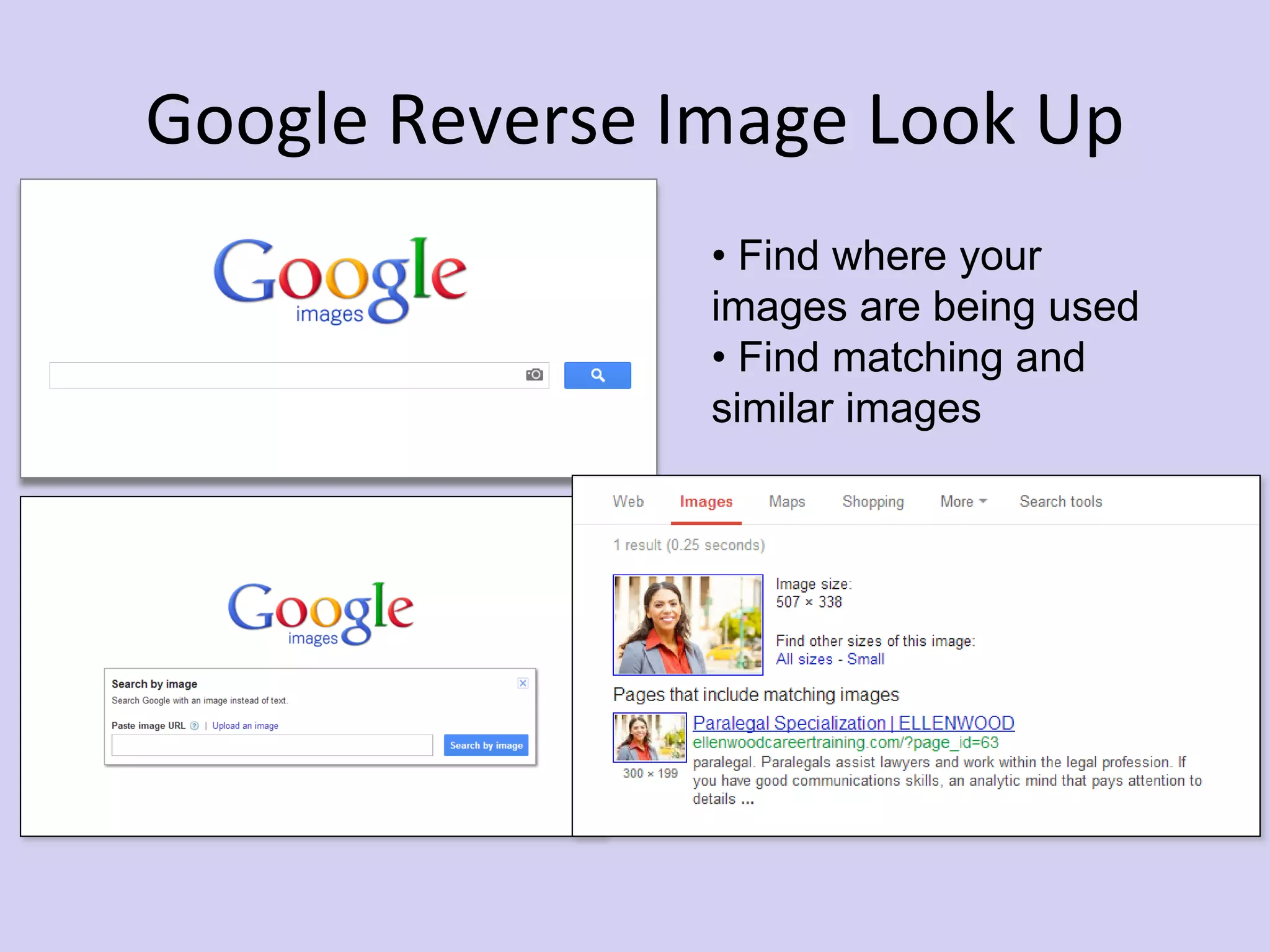The height and width of the screenshot is (952, 1270).
Task: Close the Search by image dialog
Action: [523, 683]
